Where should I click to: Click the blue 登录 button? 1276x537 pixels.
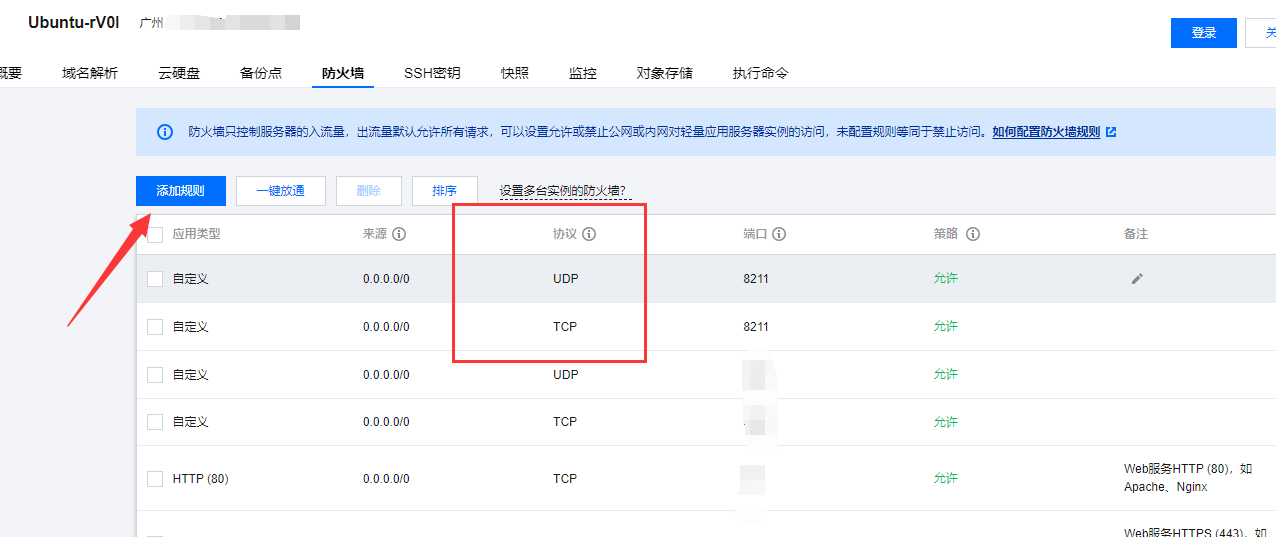[1203, 33]
